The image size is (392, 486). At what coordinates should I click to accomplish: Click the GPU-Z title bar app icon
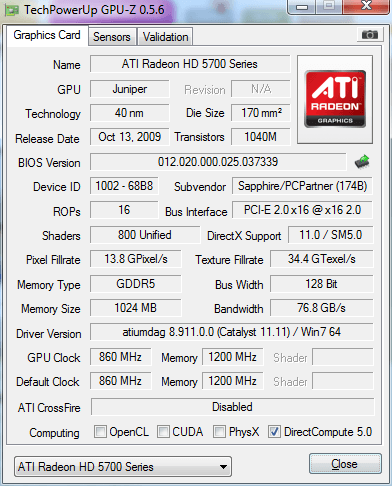point(12,10)
